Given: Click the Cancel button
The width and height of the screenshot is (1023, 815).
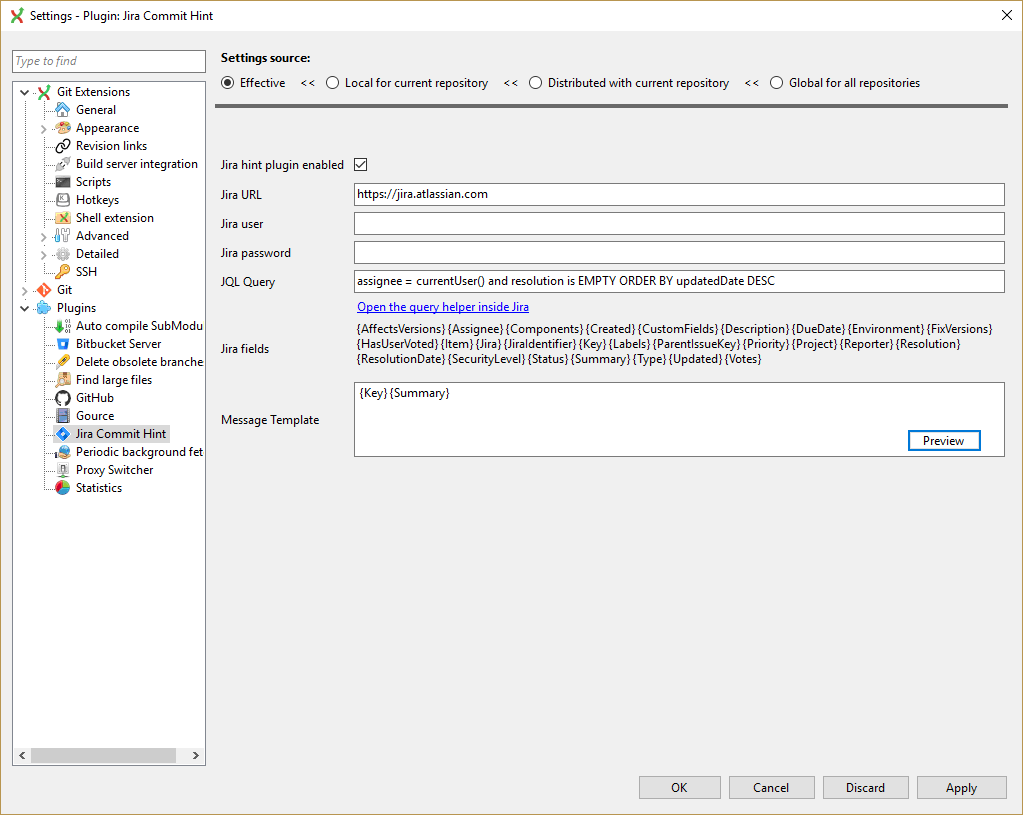Looking at the screenshot, I should pyautogui.click(x=771, y=788).
